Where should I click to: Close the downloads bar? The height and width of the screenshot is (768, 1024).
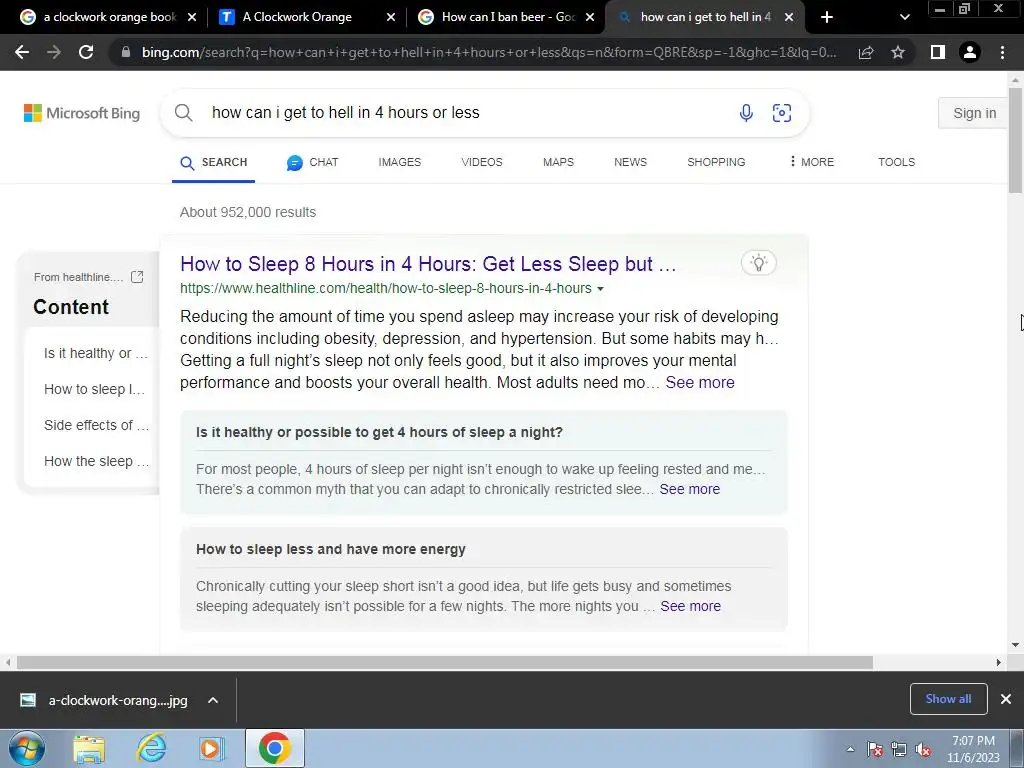tap(1006, 699)
